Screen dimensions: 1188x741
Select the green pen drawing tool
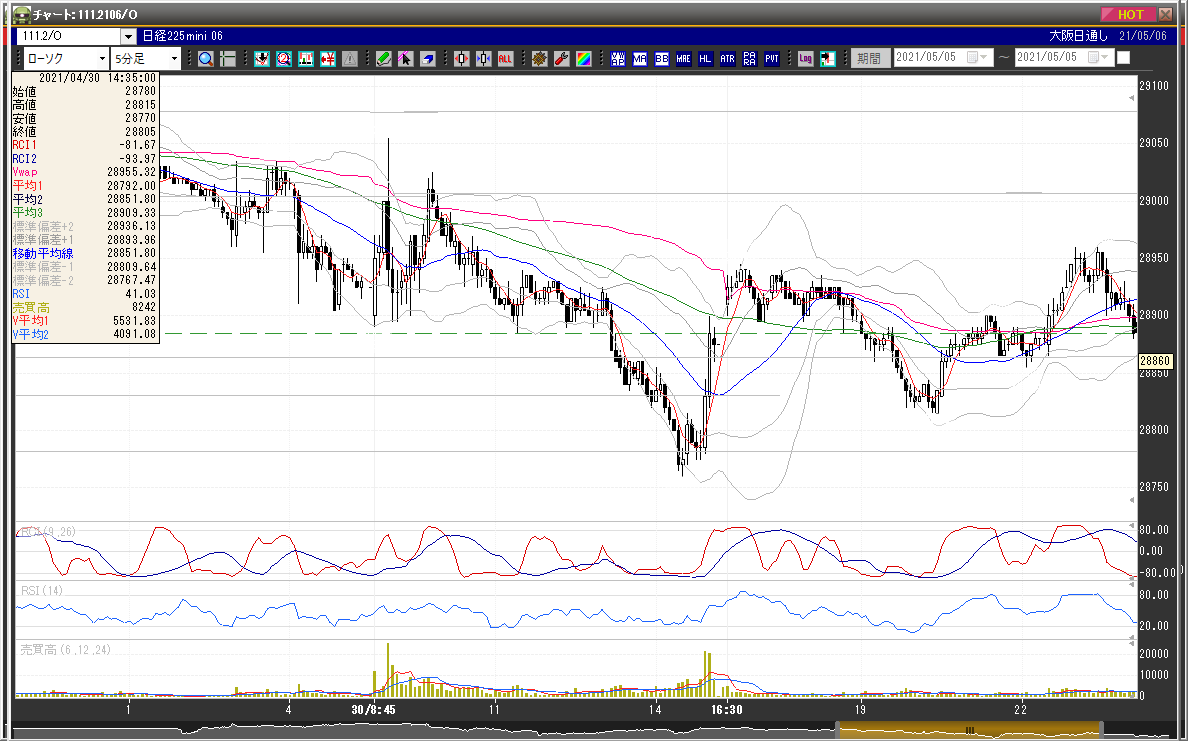(x=383, y=58)
